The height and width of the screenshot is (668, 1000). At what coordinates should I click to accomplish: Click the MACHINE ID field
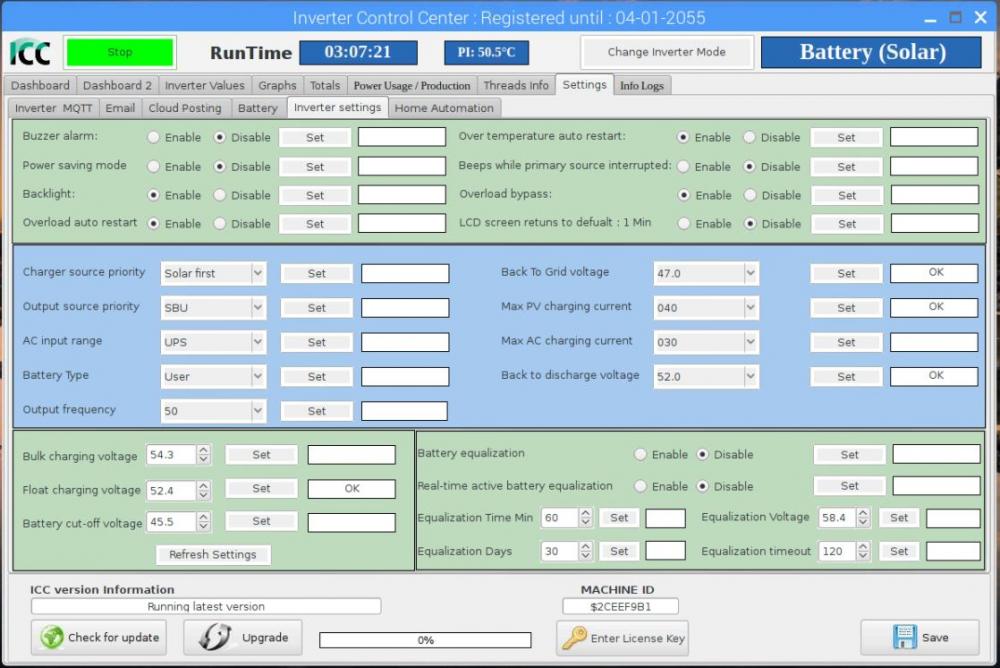coord(621,606)
